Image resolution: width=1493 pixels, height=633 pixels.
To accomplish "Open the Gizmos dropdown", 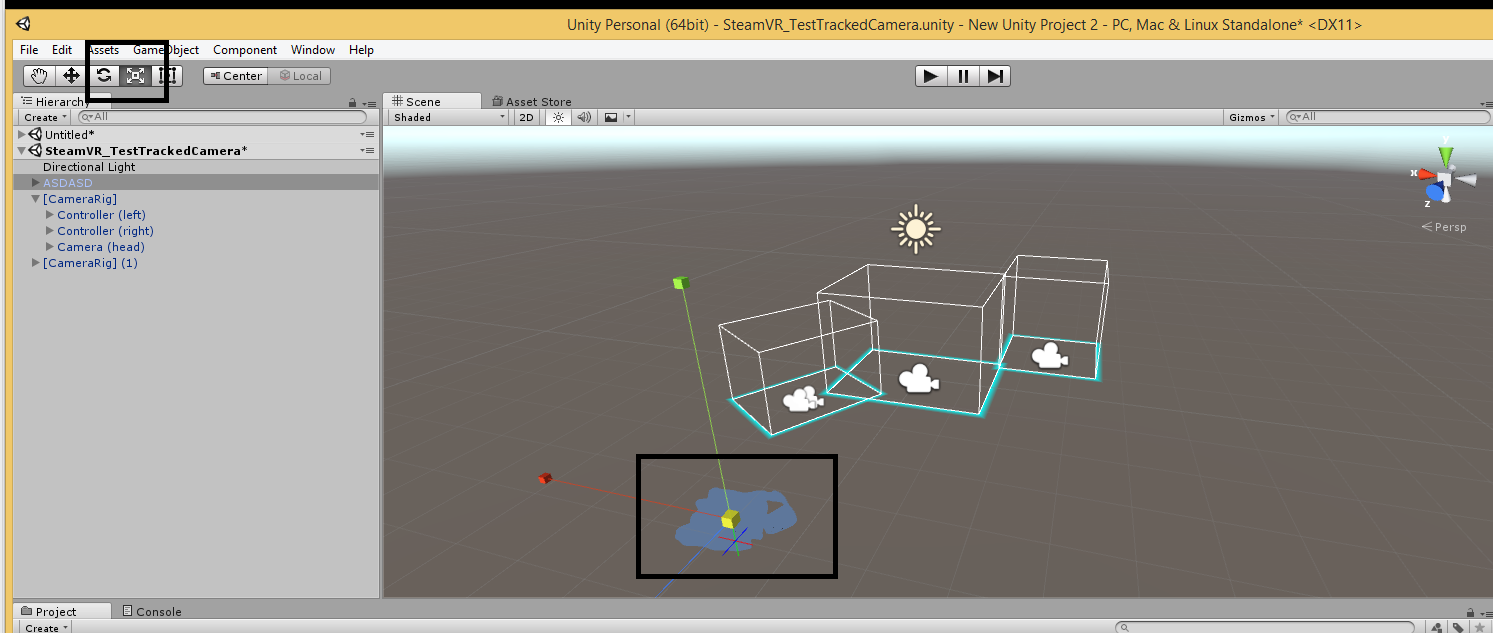I will click(1252, 117).
